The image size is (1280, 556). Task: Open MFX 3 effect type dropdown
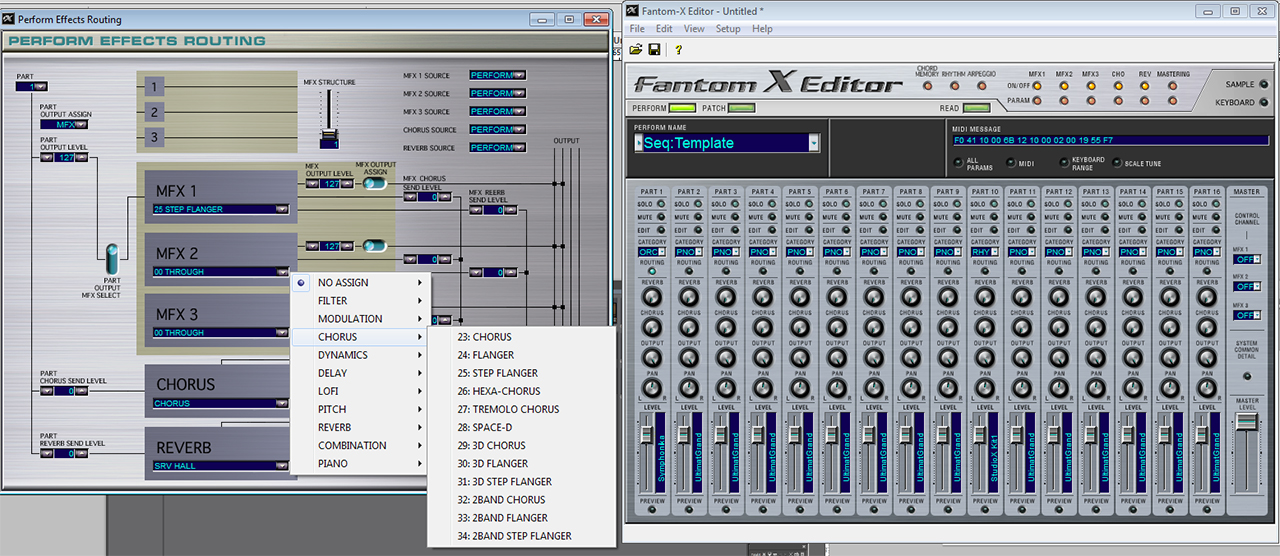(x=283, y=333)
